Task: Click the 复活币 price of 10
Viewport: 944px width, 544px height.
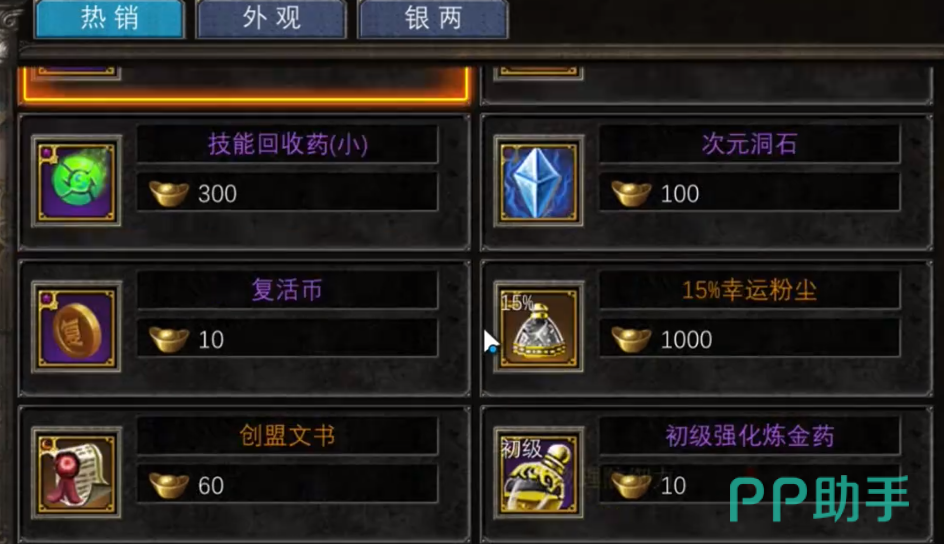Action: tap(211, 340)
